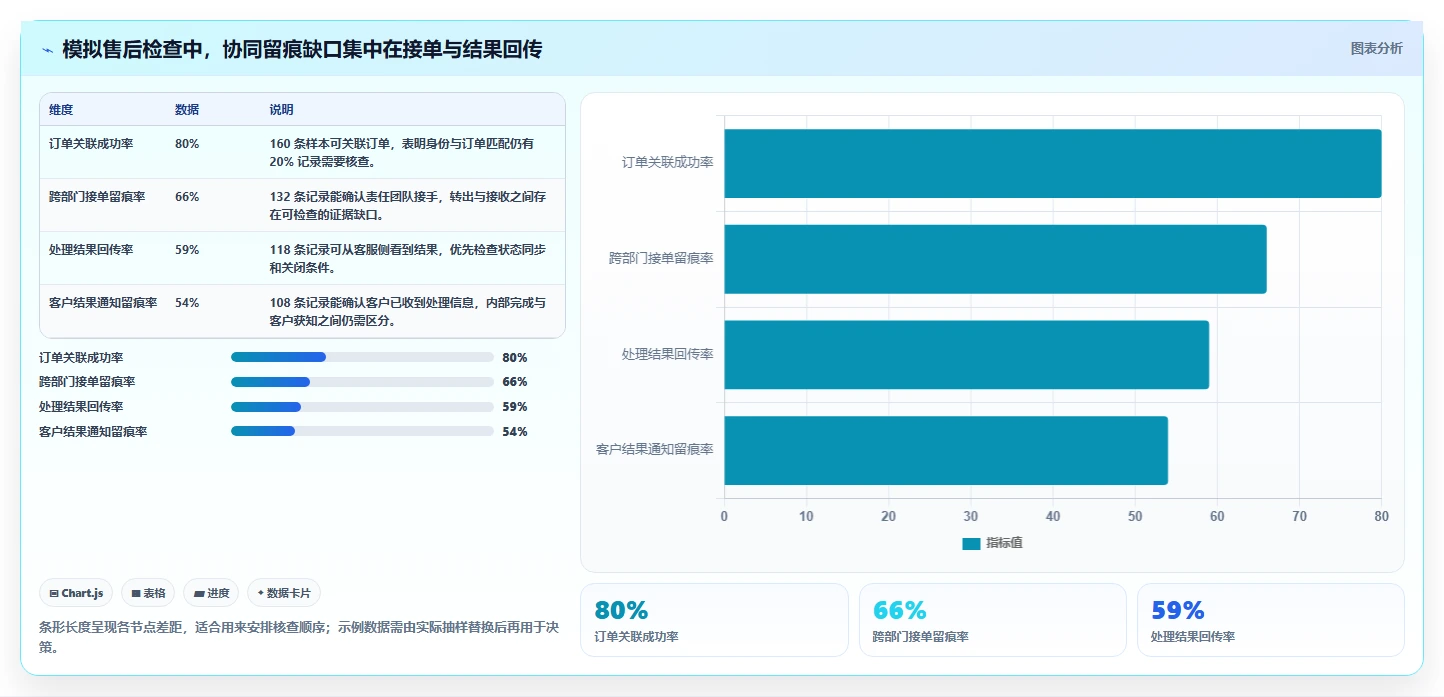
Task: Select the 数据卡片 tag chip
Action: coord(284,593)
